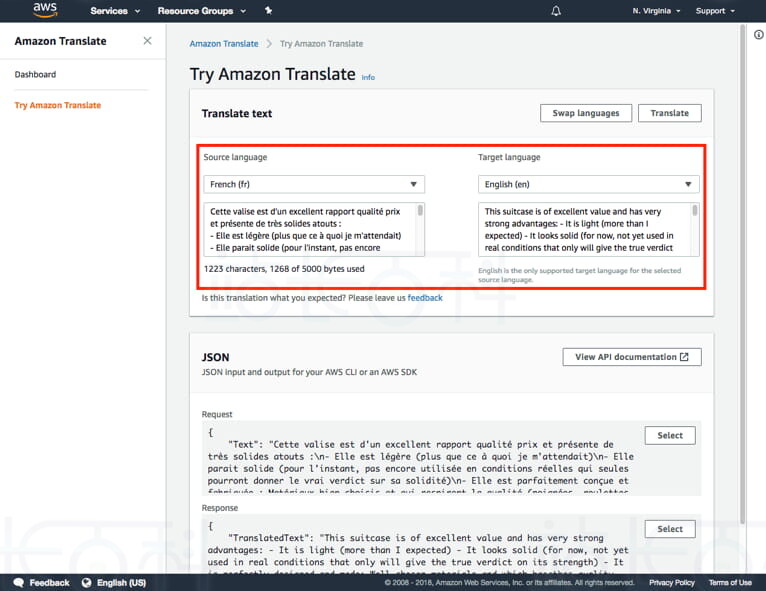Open Feedback speech bubble in footer
Viewport: 766px width, 591px height.
[x=42, y=583]
